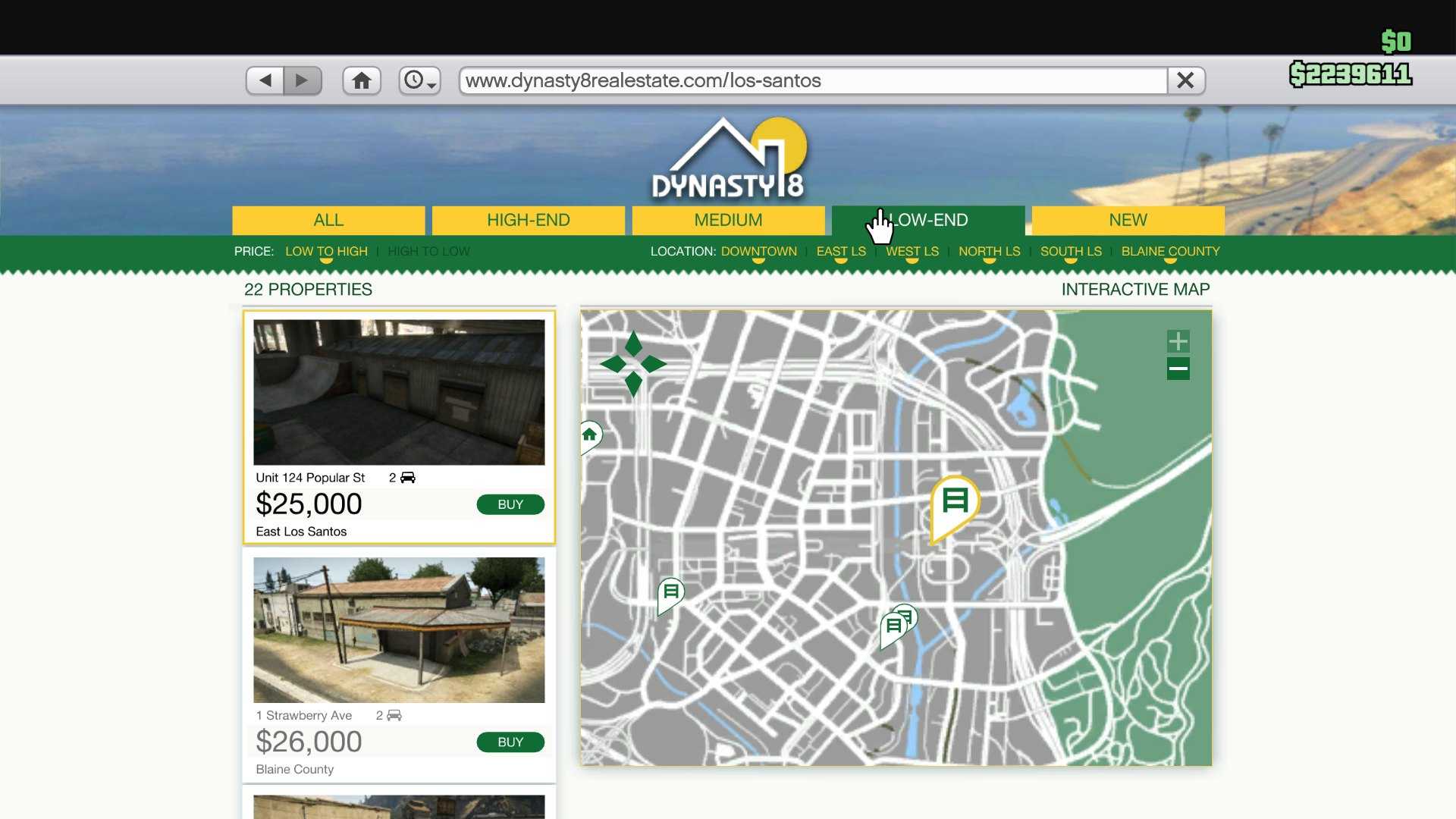Buy 1 Strawberry Ave for $26,000
The height and width of the screenshot is (819, 1456).
[510, 742]
